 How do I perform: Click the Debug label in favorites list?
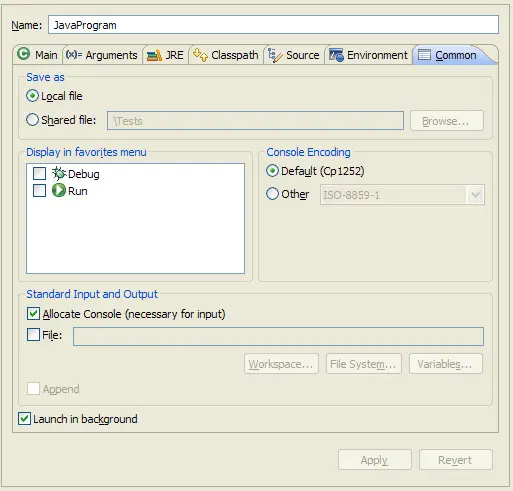tap(84, 174)
